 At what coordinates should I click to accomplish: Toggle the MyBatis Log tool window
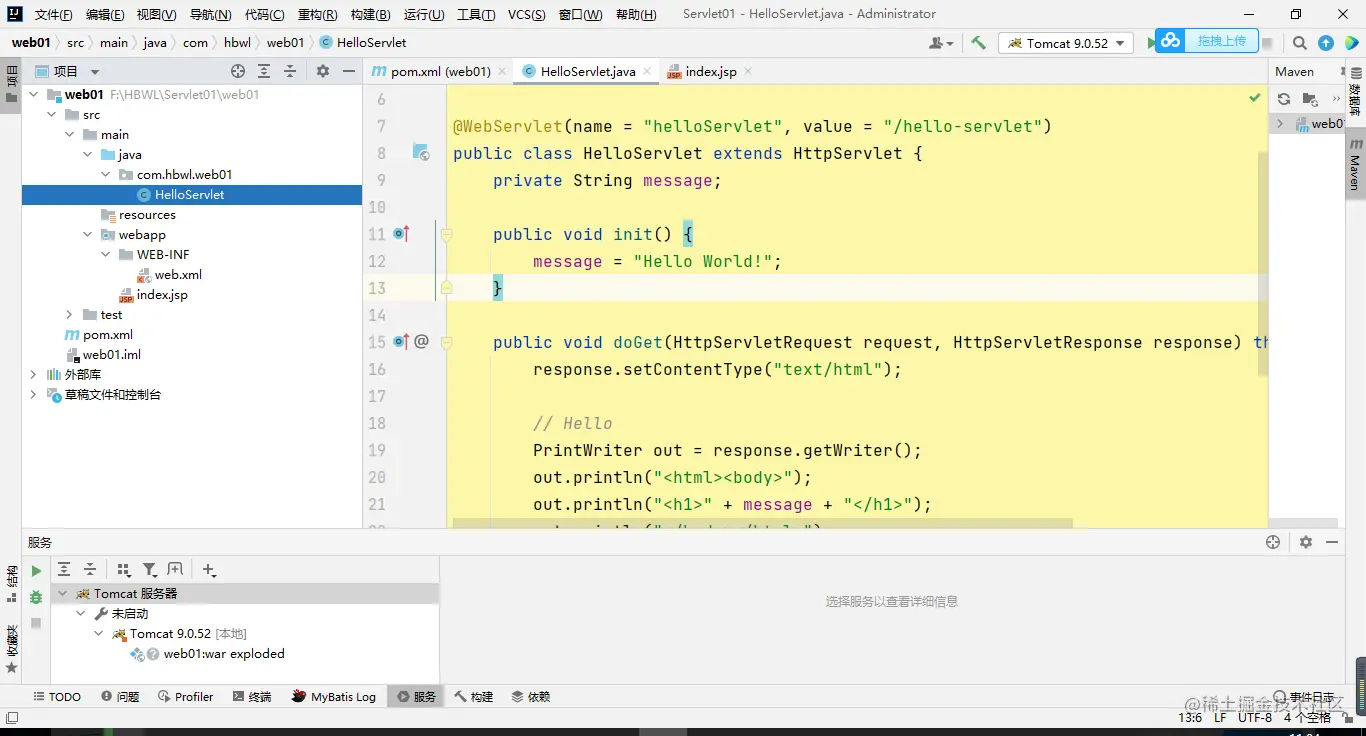pos(334,697)
